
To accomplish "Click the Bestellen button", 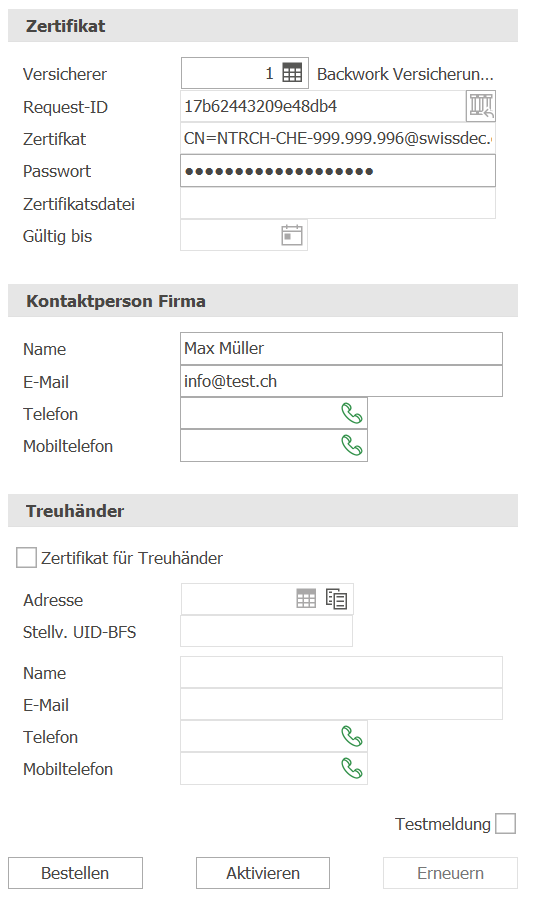I will pyautogui.click(x=75, y=873).
